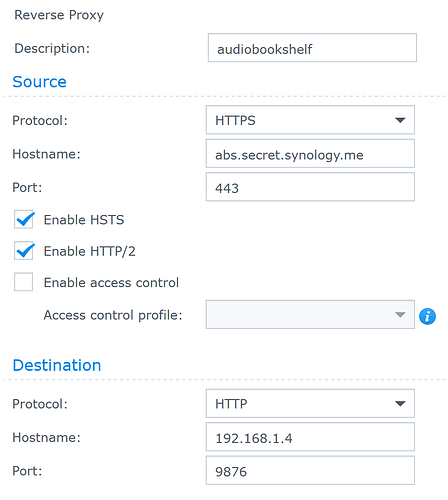The image size is (448, 500).
Task: Open the Destination Protocol HTTP combo box
Action: (x=310, y=404)
